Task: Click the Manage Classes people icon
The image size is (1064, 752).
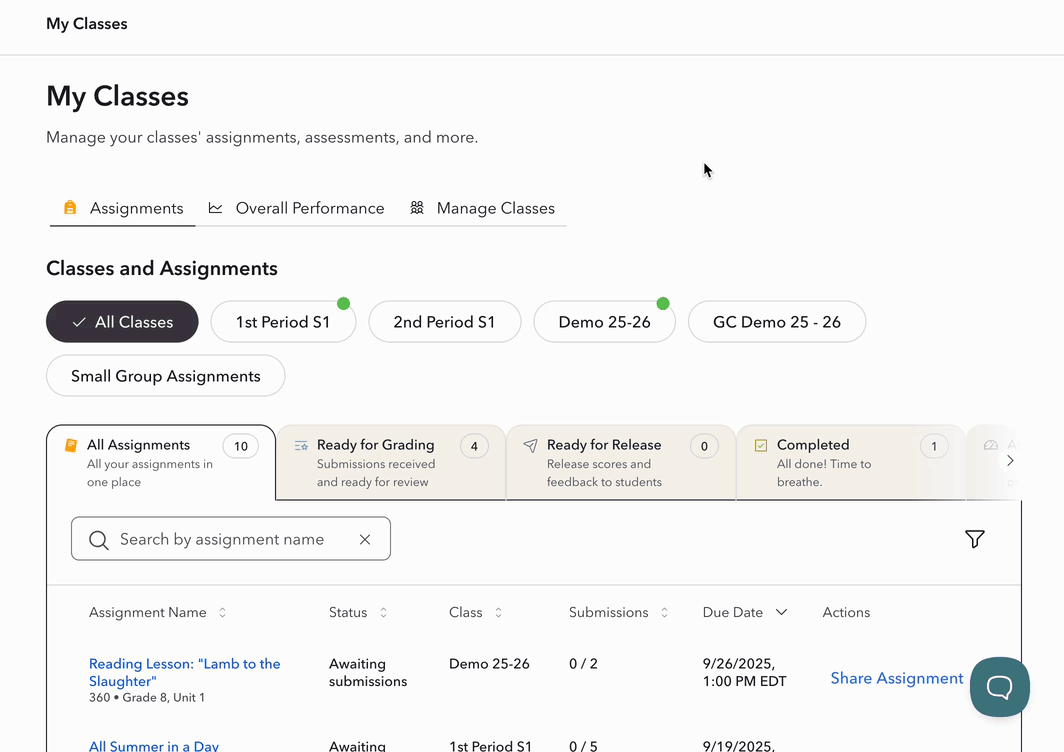Action: pos(417,208)
